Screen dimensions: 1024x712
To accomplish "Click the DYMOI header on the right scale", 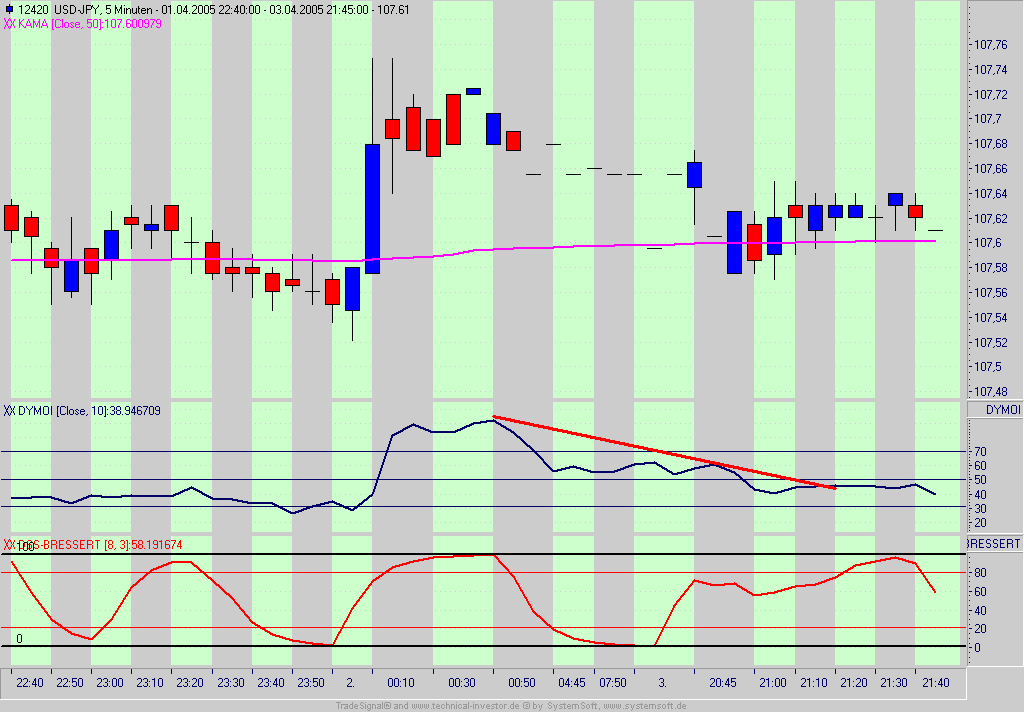I will (1002, 410).
